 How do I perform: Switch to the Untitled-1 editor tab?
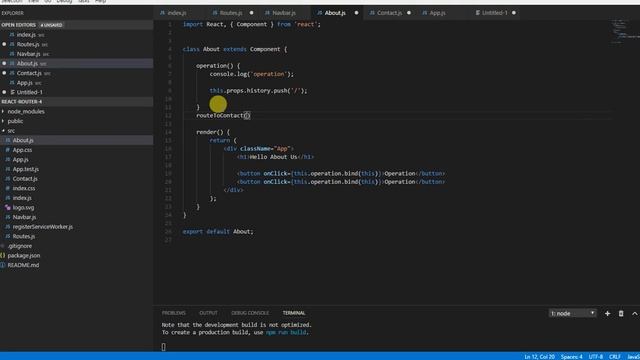(494, 13)
